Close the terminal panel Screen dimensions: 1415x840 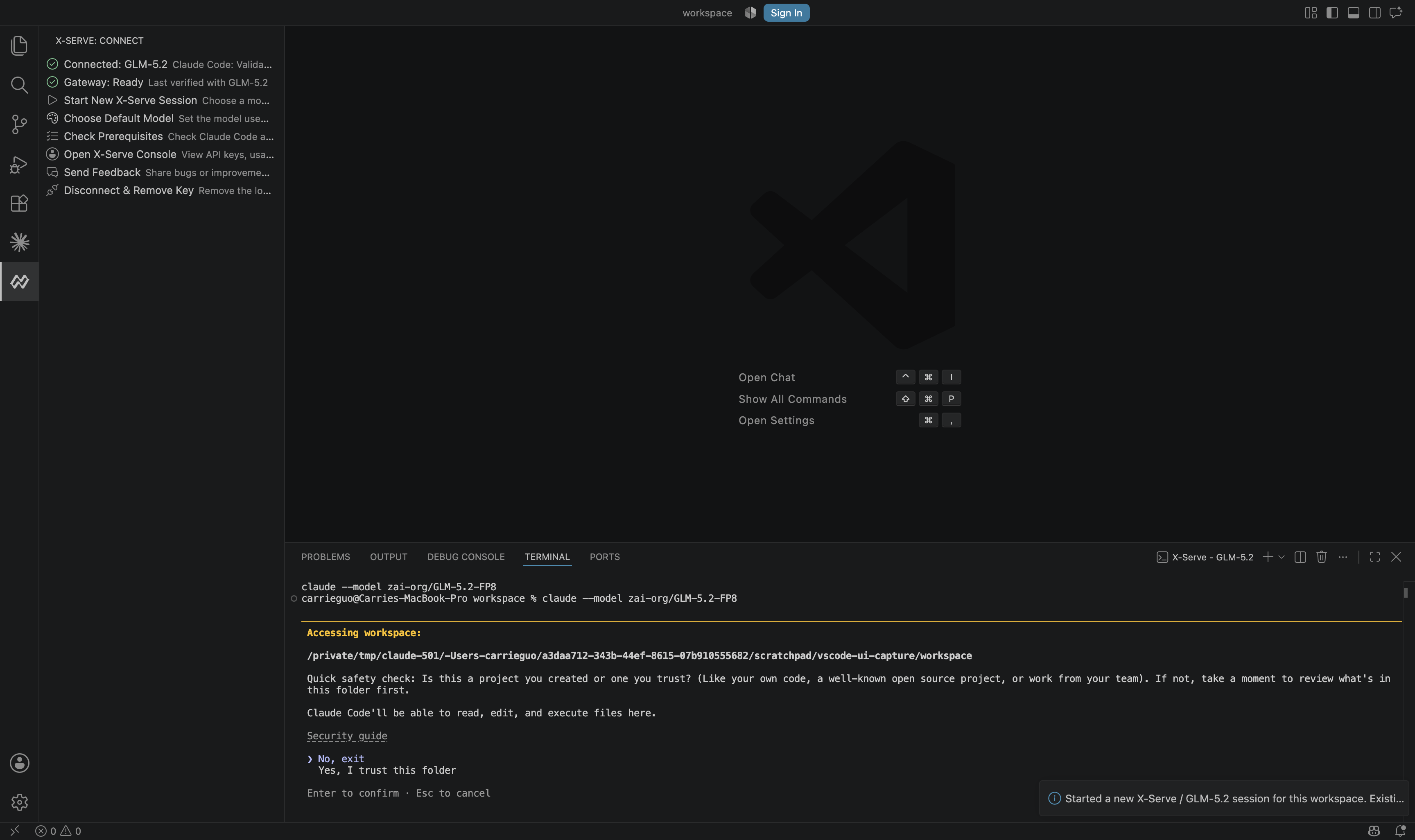point(1396,557)
